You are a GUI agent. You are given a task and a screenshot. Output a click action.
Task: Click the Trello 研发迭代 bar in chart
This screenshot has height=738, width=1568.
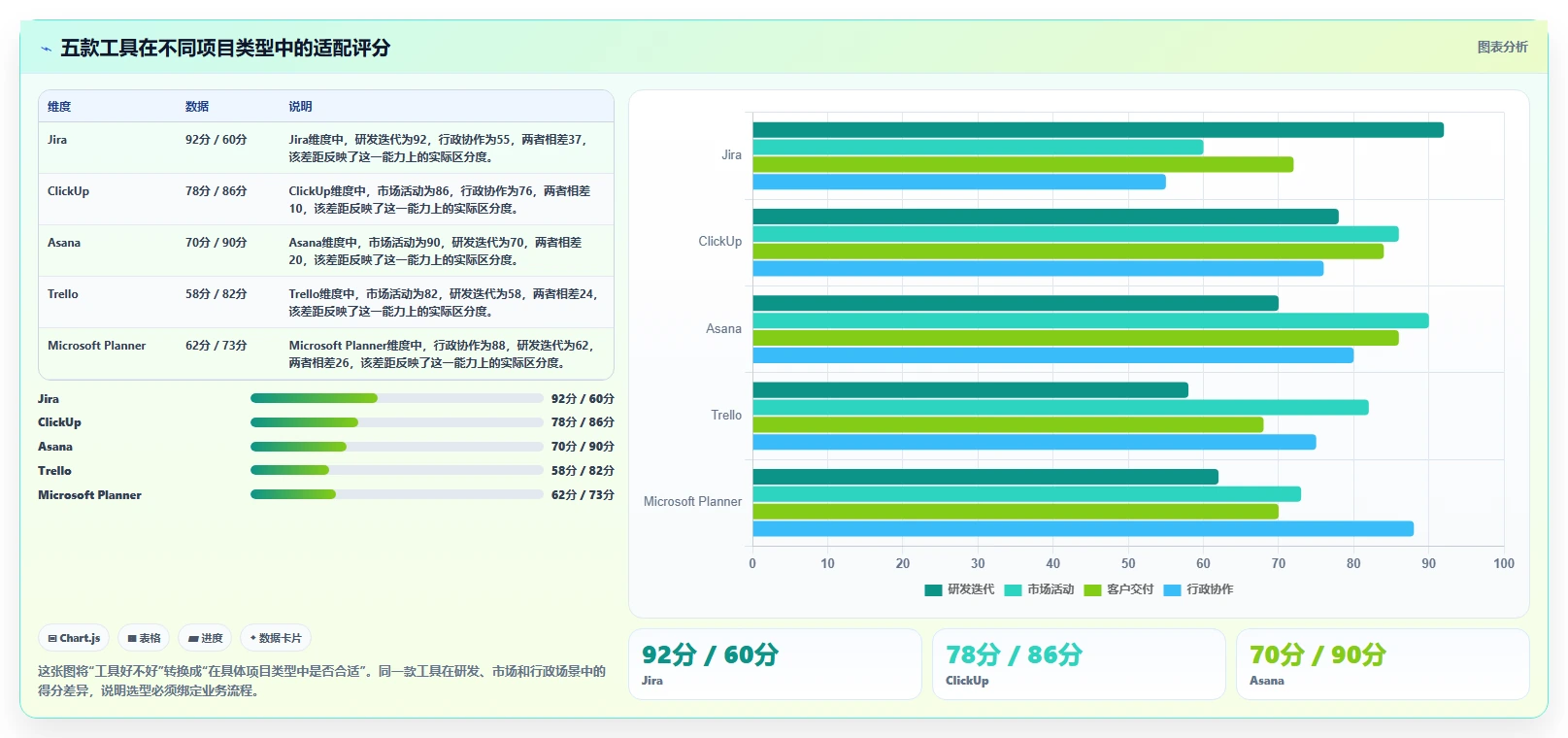[970, 389]
